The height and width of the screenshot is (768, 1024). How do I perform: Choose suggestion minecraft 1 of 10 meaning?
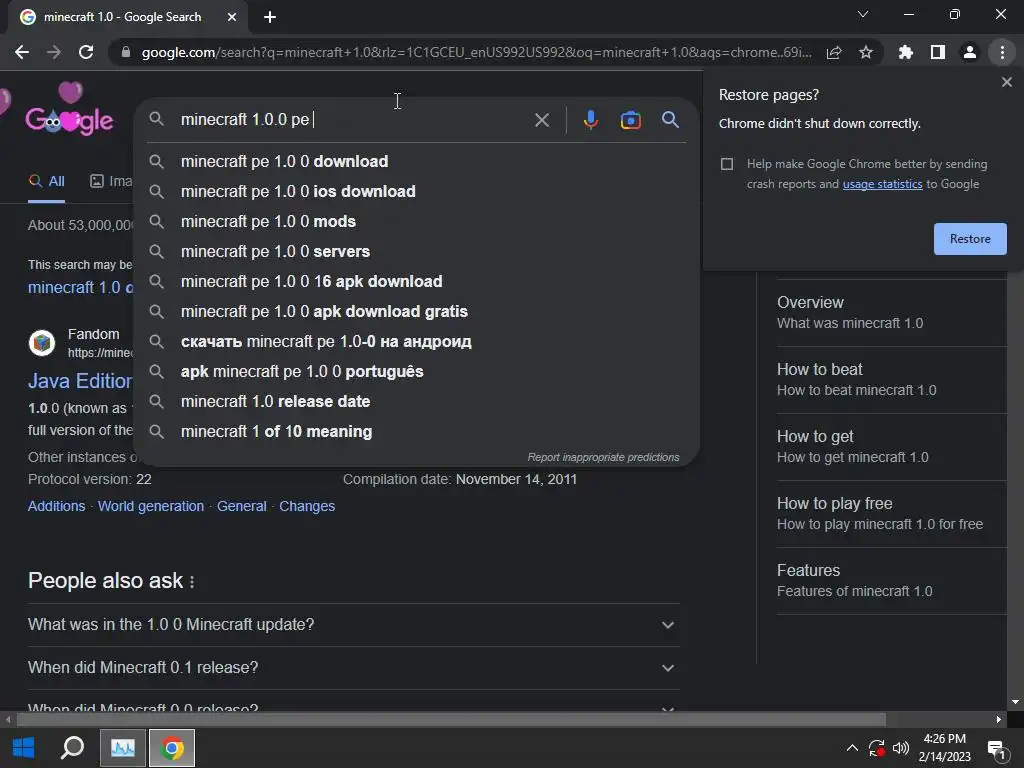coord(417,432)
